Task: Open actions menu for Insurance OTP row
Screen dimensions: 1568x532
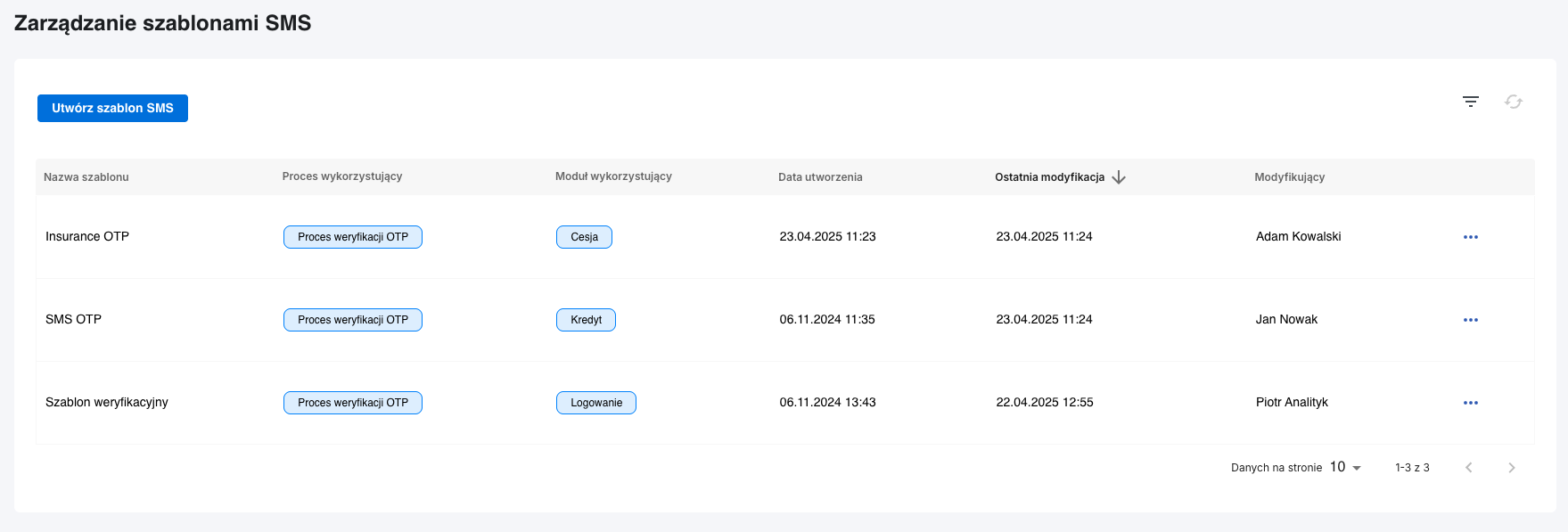Action: click(x=1471, y=237)
